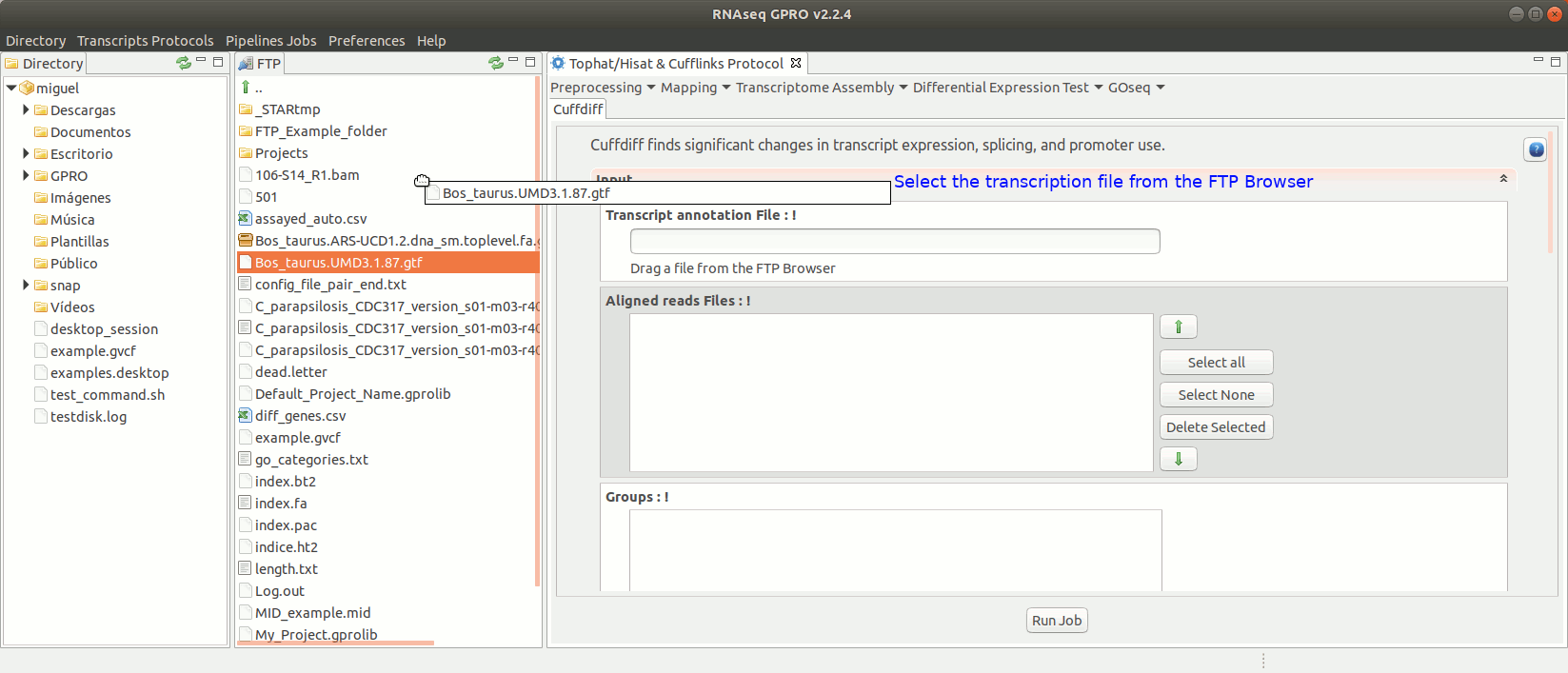Click the Run Job button
The height and width of the screenshot is (673, 1568).
pos(1057,621)
